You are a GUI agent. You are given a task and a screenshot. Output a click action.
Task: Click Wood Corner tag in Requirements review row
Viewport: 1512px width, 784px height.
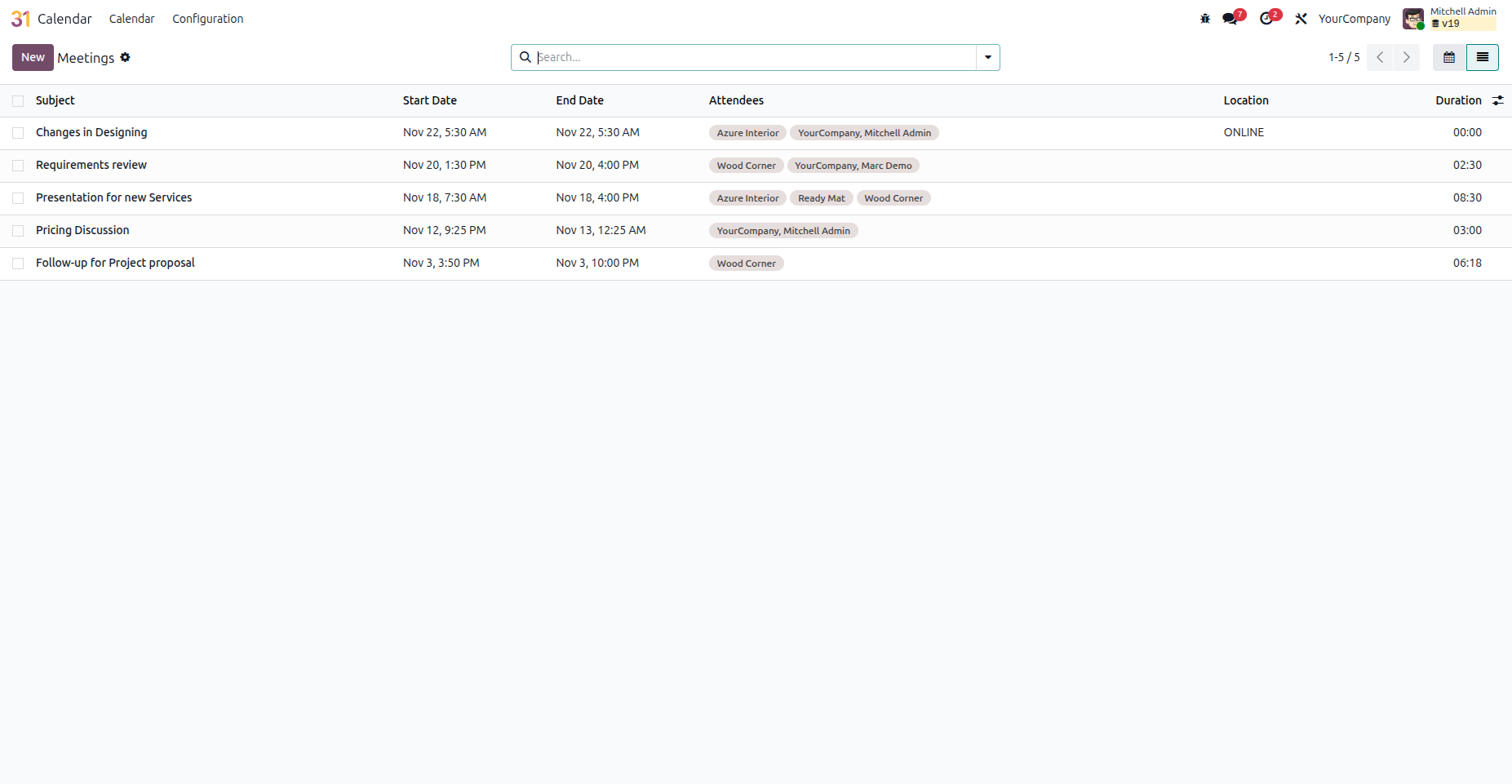pos(747,166)
